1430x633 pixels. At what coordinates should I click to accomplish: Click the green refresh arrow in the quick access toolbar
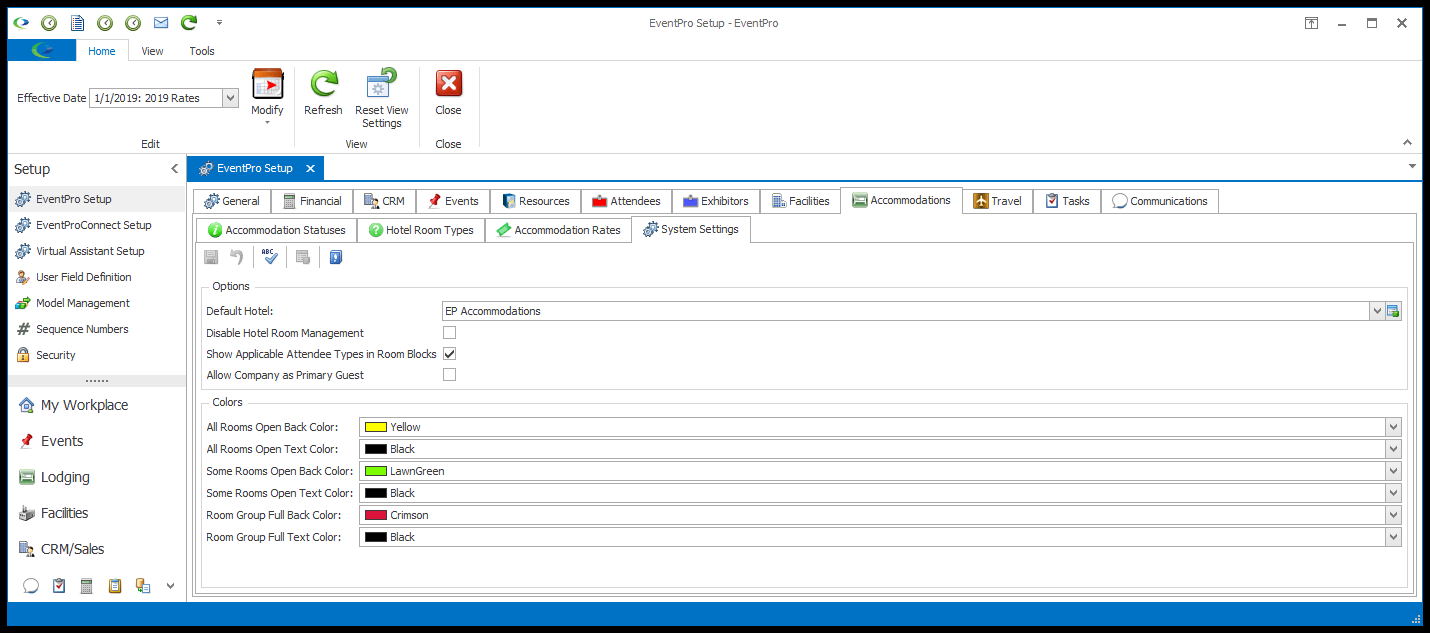point(189,22)
